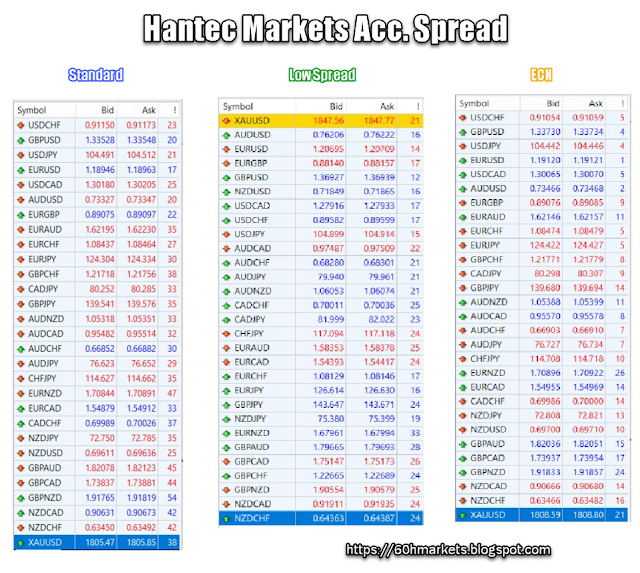Select the GBPCHF row in ECN table

pyautogui.click(x=542, y=260)
